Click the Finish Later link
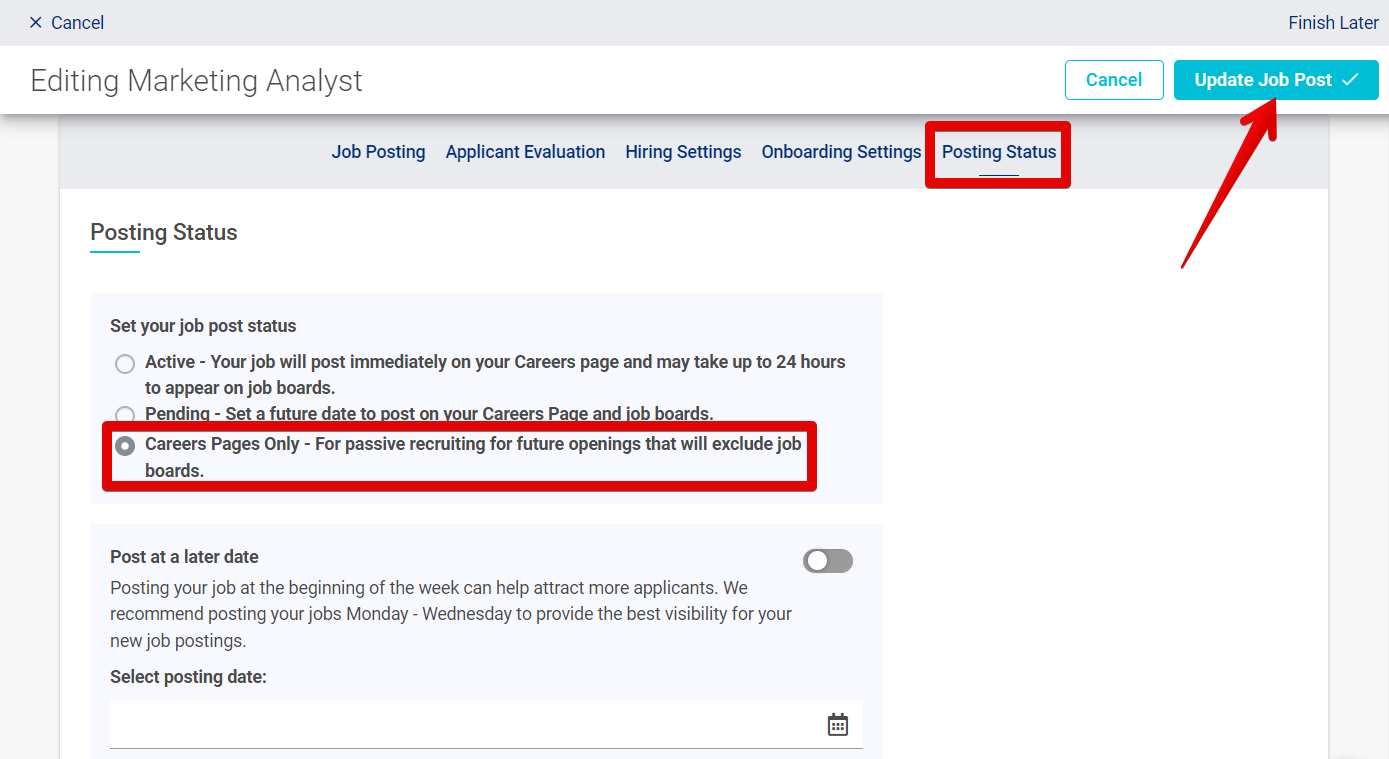The height and width of the screenshot is (759, 1389). click(1333, 22)
